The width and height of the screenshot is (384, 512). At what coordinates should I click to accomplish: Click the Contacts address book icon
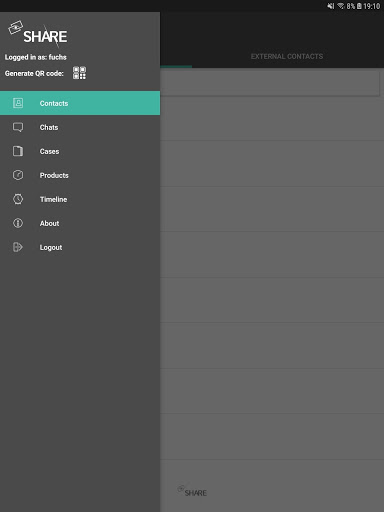pos(18,103)
